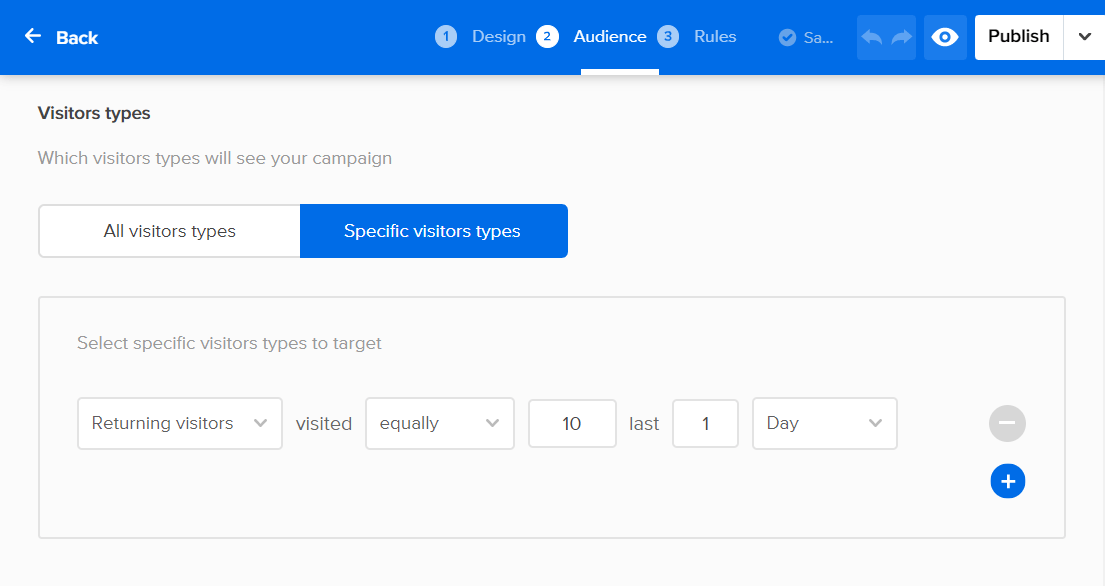This screenshot has width=1105, height=586.
Task: Remove the rule with minus icon
Action: click(1007, 423)
